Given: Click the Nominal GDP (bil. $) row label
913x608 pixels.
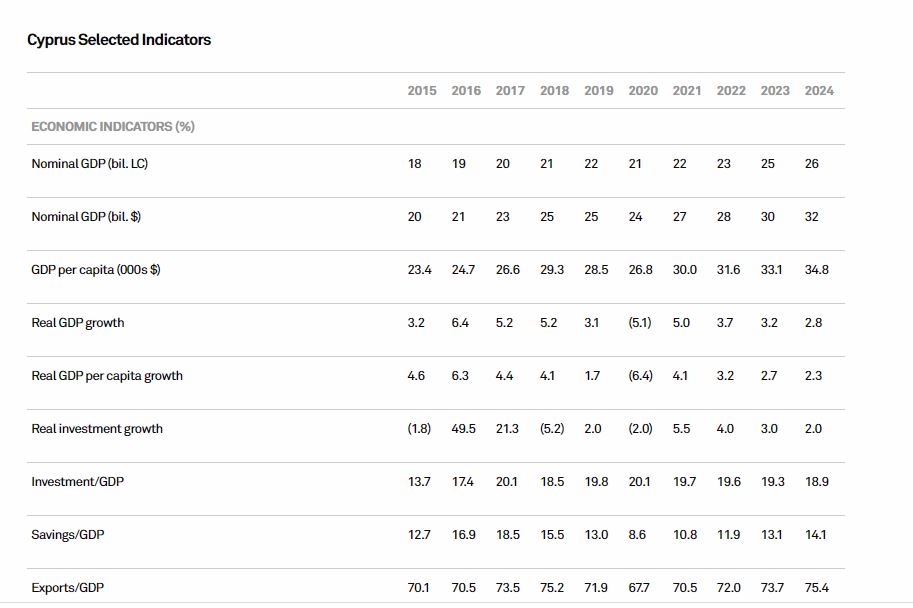Looking at the screenshot, I should (x=86, y=217).
